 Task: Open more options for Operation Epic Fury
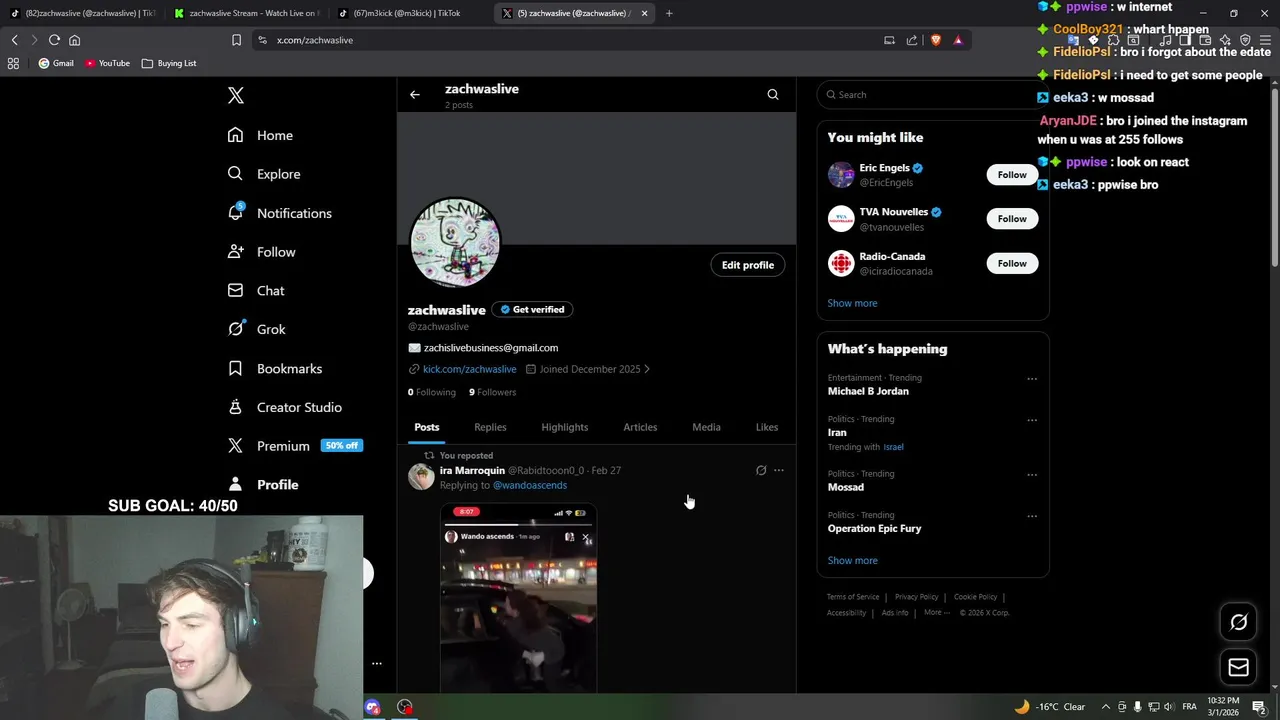[1032, 517]
